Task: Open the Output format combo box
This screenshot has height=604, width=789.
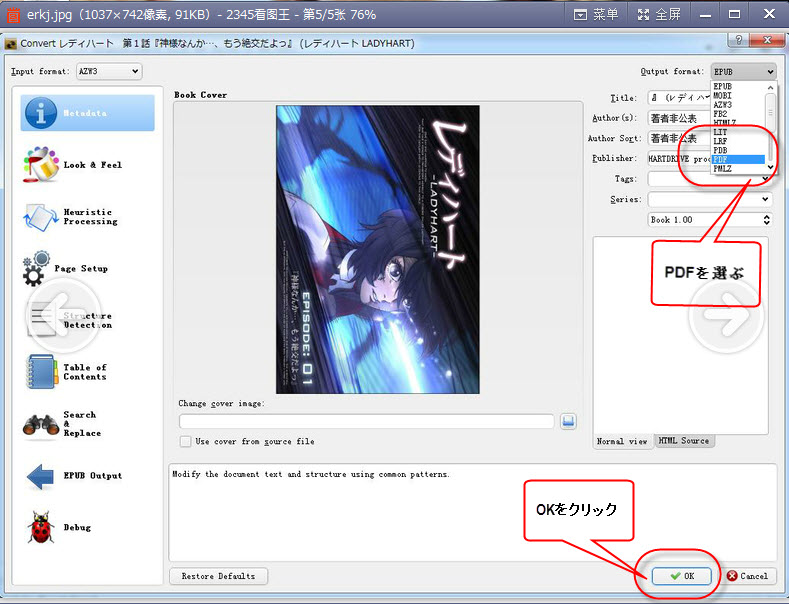Action: point(743,71)
